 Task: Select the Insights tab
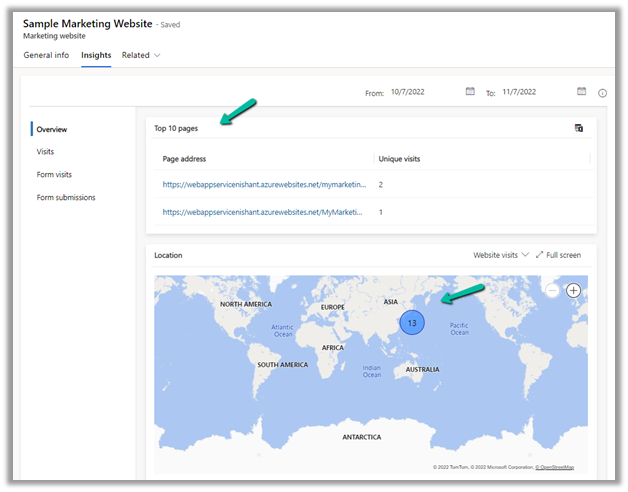click(96, 55)
